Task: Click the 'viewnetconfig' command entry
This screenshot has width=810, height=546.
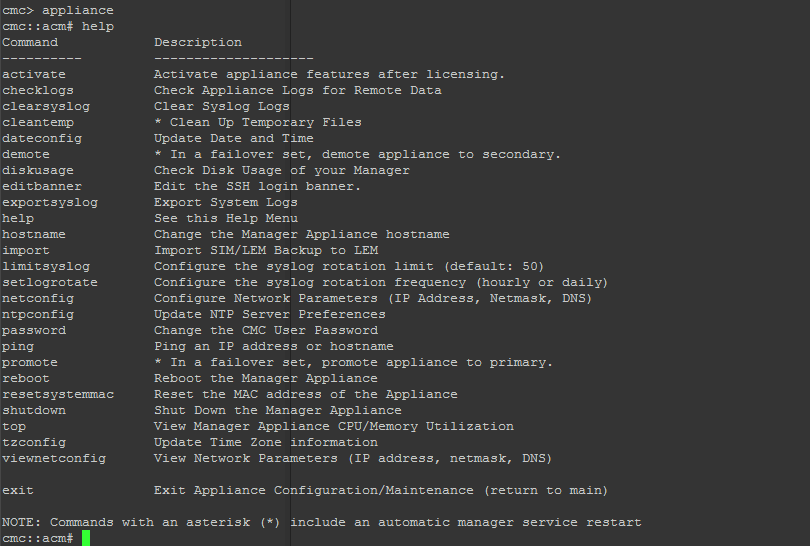Action: [x=54, y=458]
